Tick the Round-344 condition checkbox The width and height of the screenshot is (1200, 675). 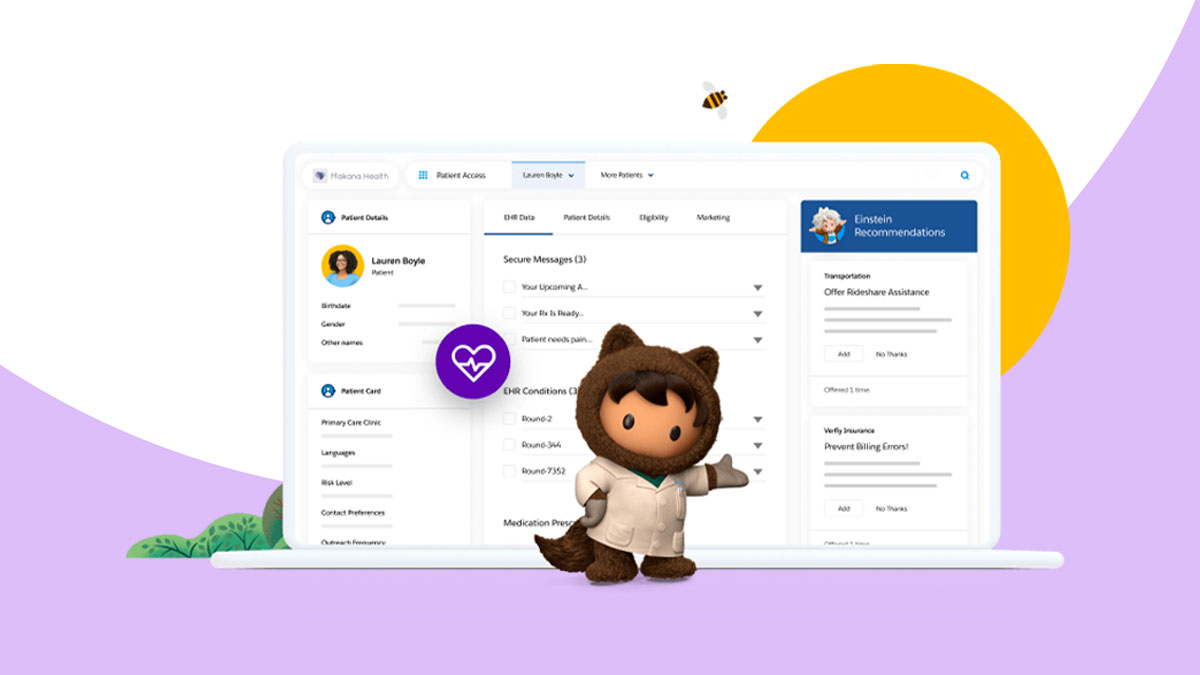(509, 445)
